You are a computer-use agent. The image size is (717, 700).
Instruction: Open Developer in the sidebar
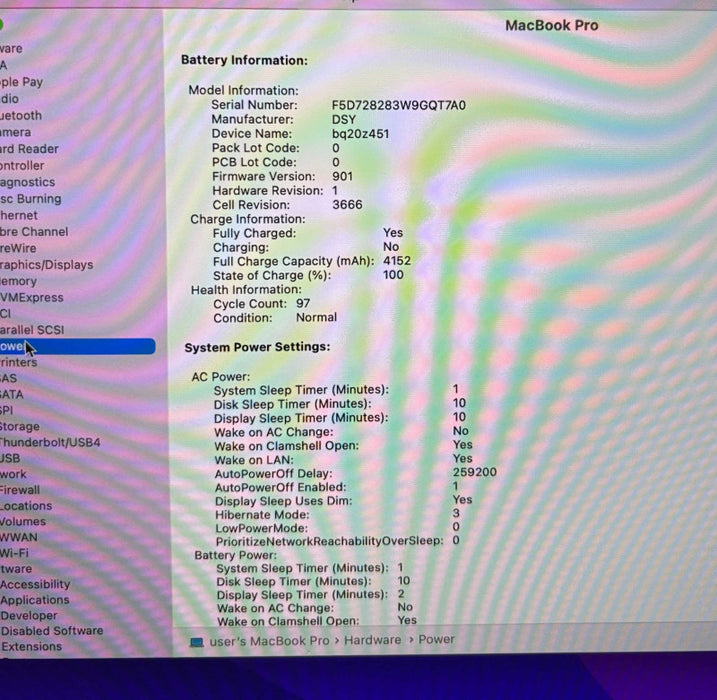click(29, 615)
